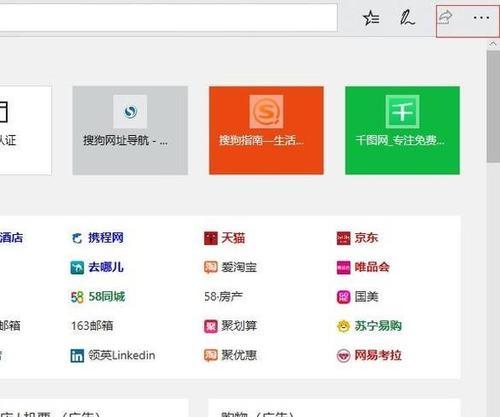Open the 领英Linkedin link
Image resolution: width=500 pixels, height=417 pixels.
point(122,355)
